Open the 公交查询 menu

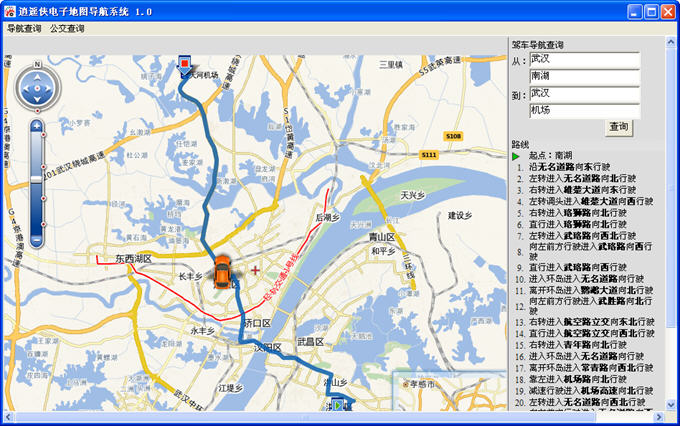click(67, 29)
